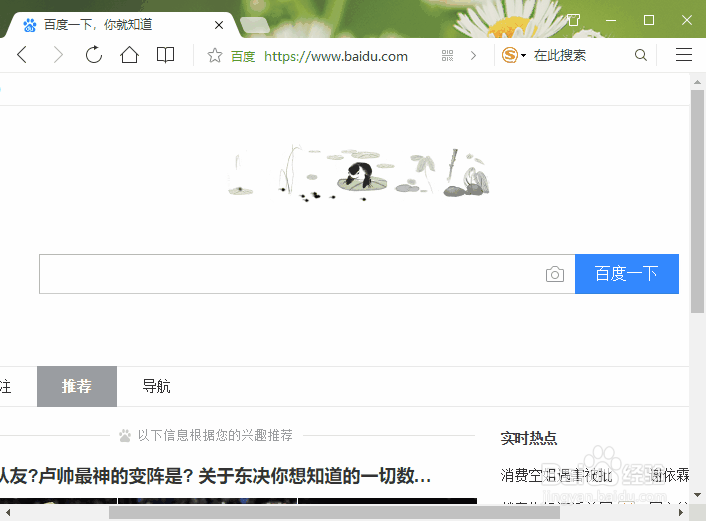The image size is (706, 521).
Task: Click the vertical scrollbar up arrow
Action: pyautogui.click(x=697, y=82)
